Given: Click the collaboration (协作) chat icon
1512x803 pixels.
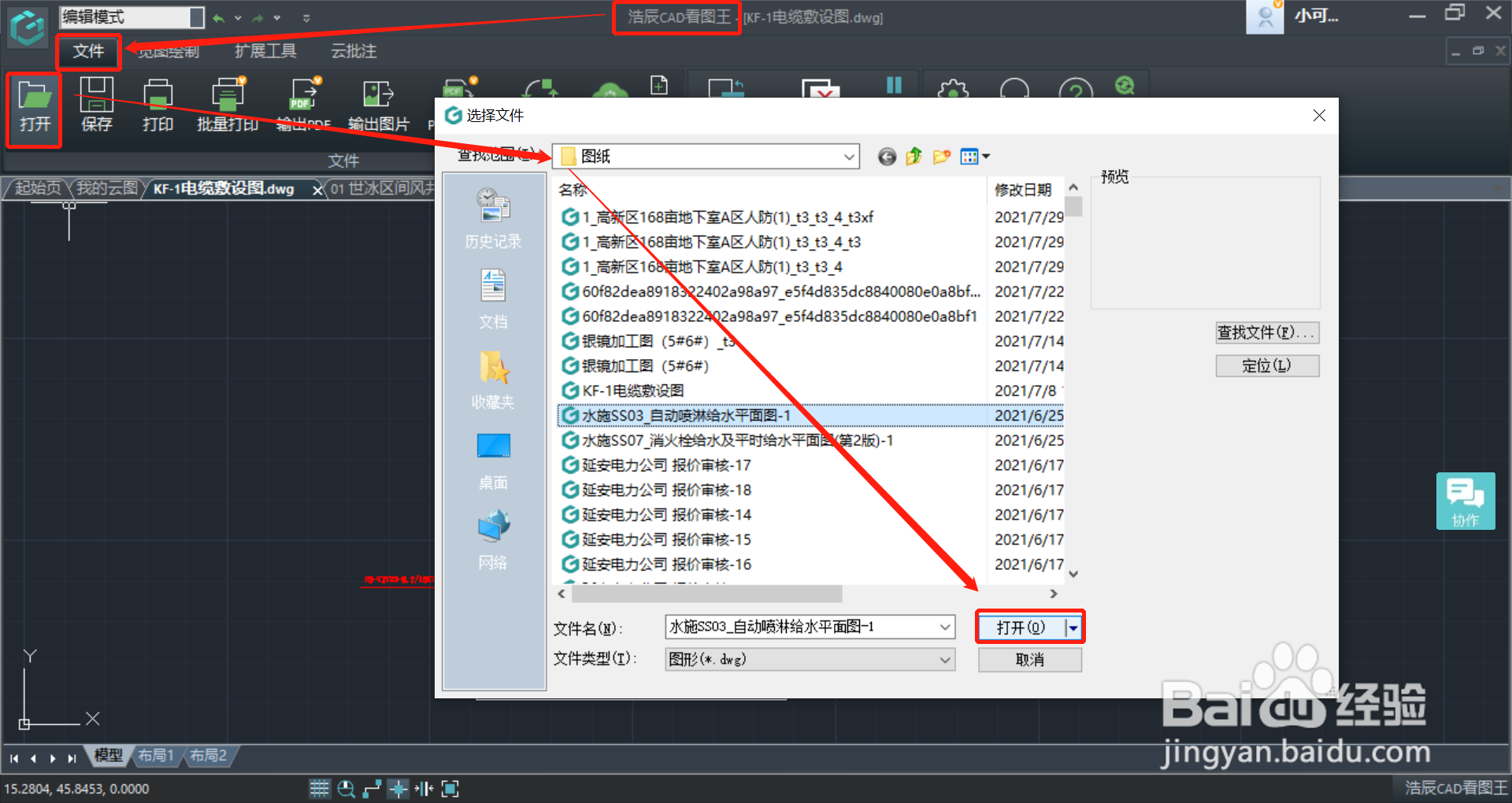Looking at the screenshot, I should pos(1466,501).
